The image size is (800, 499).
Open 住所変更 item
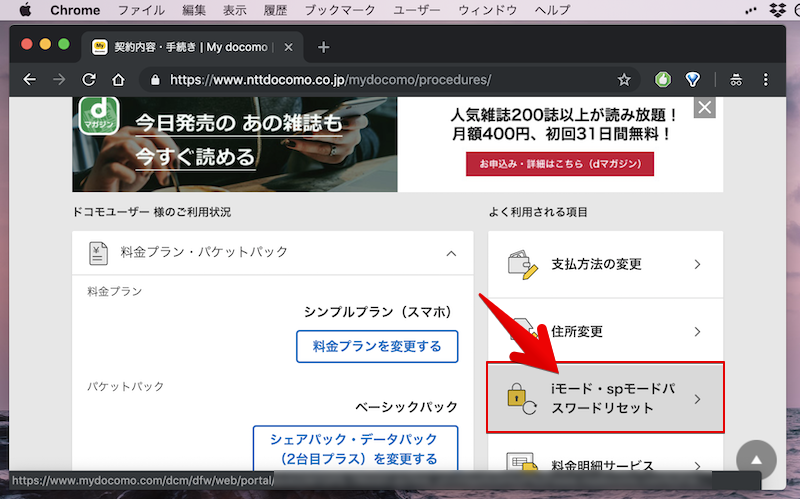pos(605,331)
